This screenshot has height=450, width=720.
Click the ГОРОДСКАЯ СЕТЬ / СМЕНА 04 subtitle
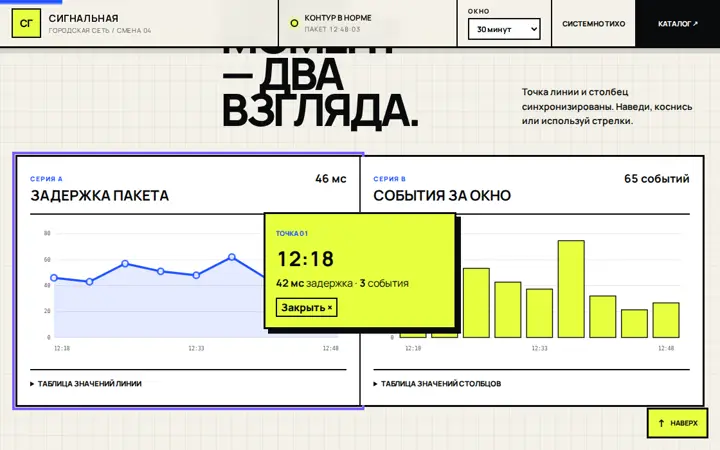[100, 30]
